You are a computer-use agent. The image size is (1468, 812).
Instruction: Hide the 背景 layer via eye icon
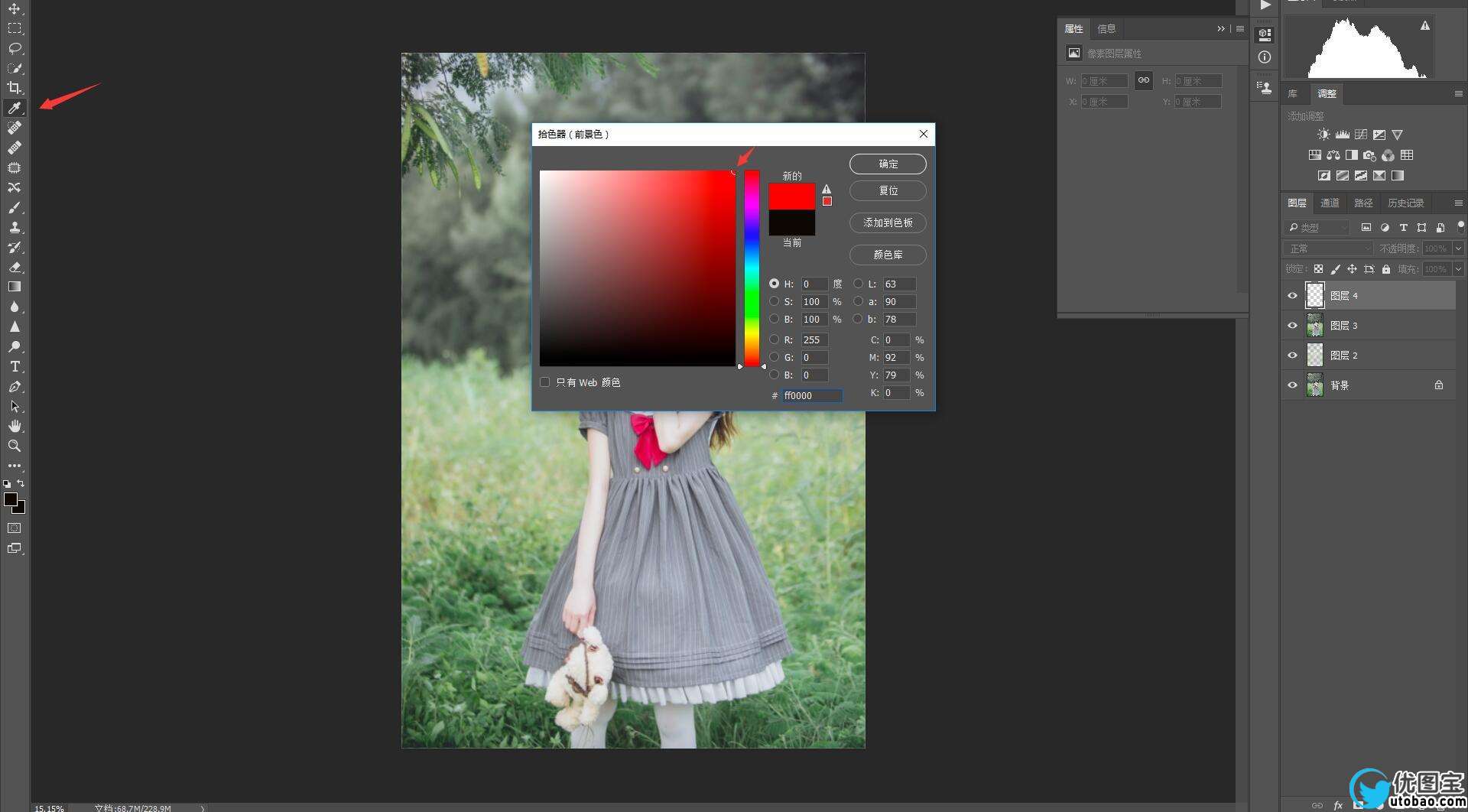pyautogui.click(x=1292, y=385)
